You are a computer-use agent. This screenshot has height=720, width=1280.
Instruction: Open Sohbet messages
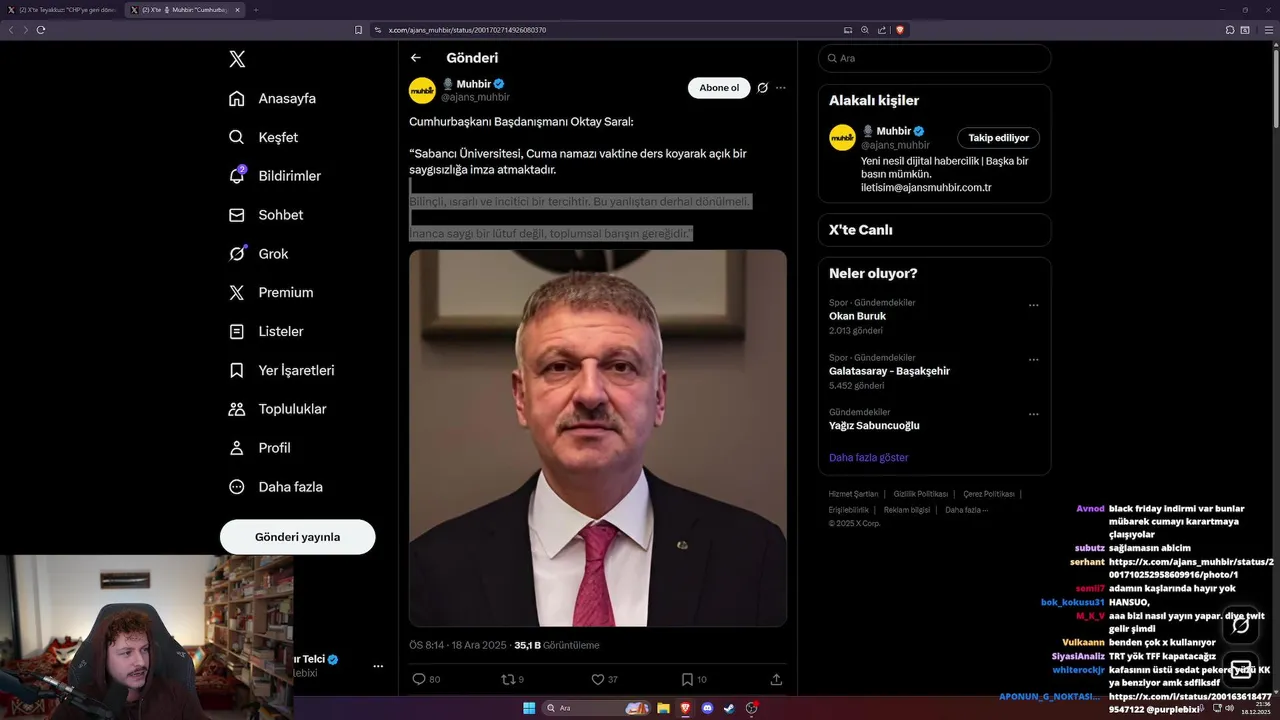[266, 215]
